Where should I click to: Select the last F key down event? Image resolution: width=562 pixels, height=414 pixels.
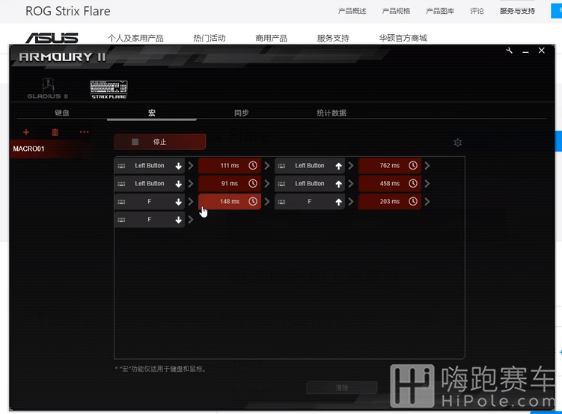click(x=149, y=219)
